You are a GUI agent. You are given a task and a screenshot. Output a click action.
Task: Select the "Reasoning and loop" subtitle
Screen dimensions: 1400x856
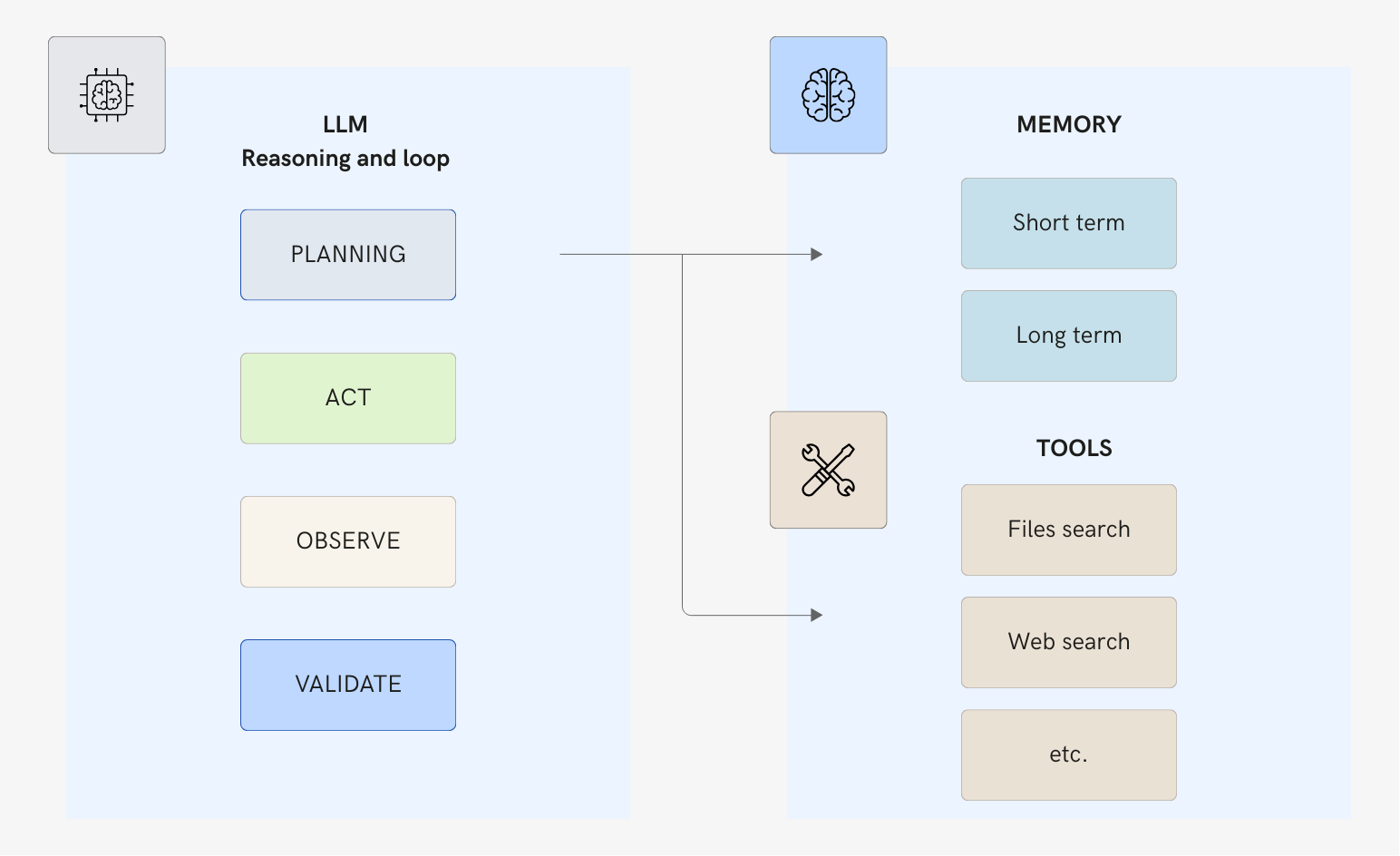(345, 159)
